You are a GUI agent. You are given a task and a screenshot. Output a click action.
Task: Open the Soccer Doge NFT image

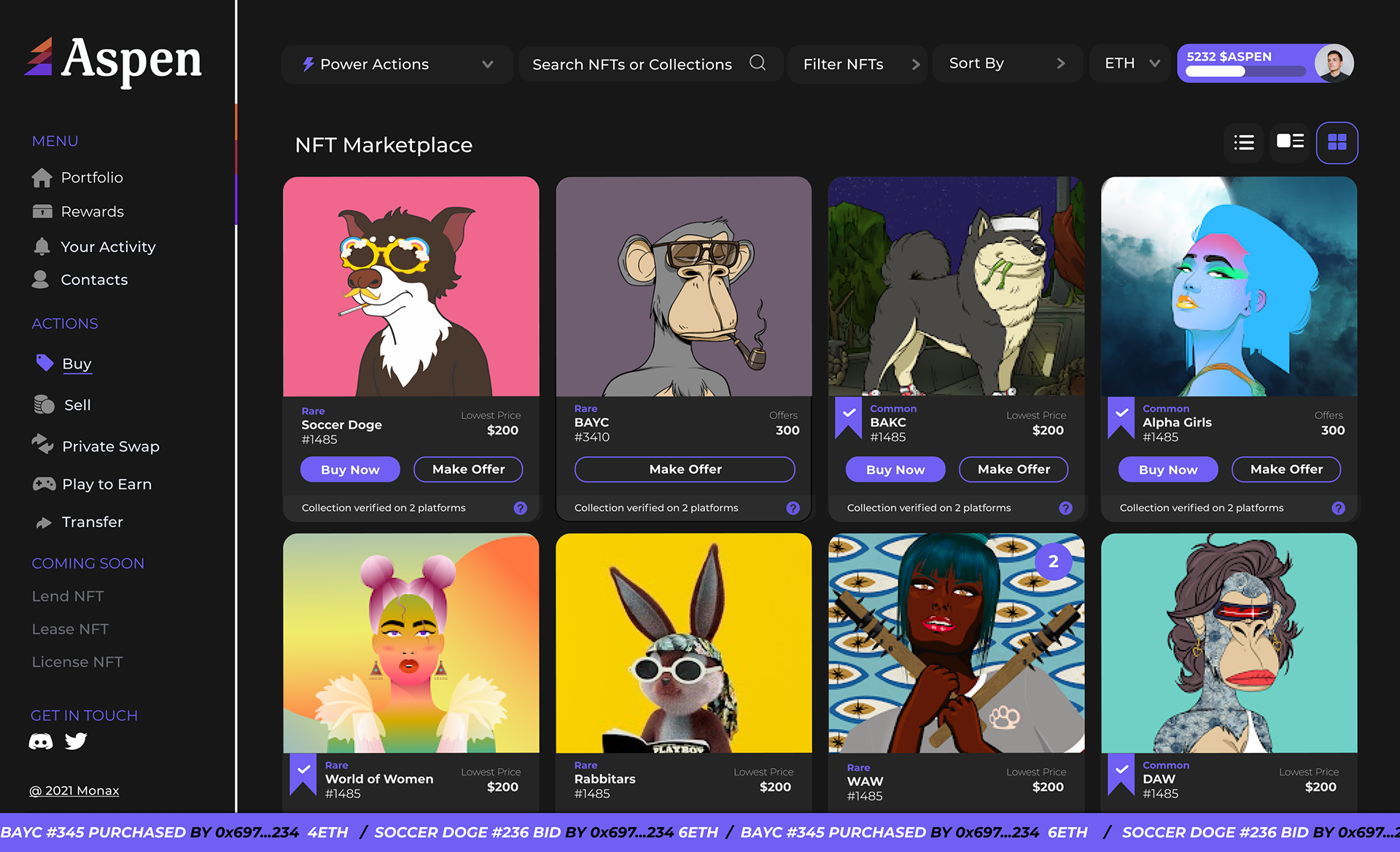pos(411,286)
